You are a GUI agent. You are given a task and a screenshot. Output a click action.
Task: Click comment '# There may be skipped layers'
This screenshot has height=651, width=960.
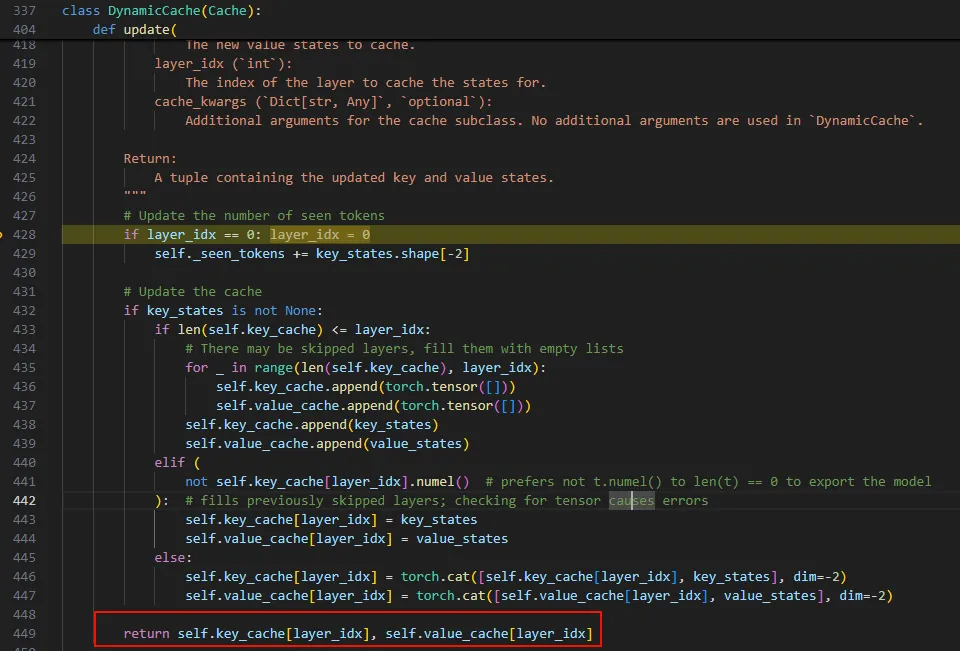point(404,348)
